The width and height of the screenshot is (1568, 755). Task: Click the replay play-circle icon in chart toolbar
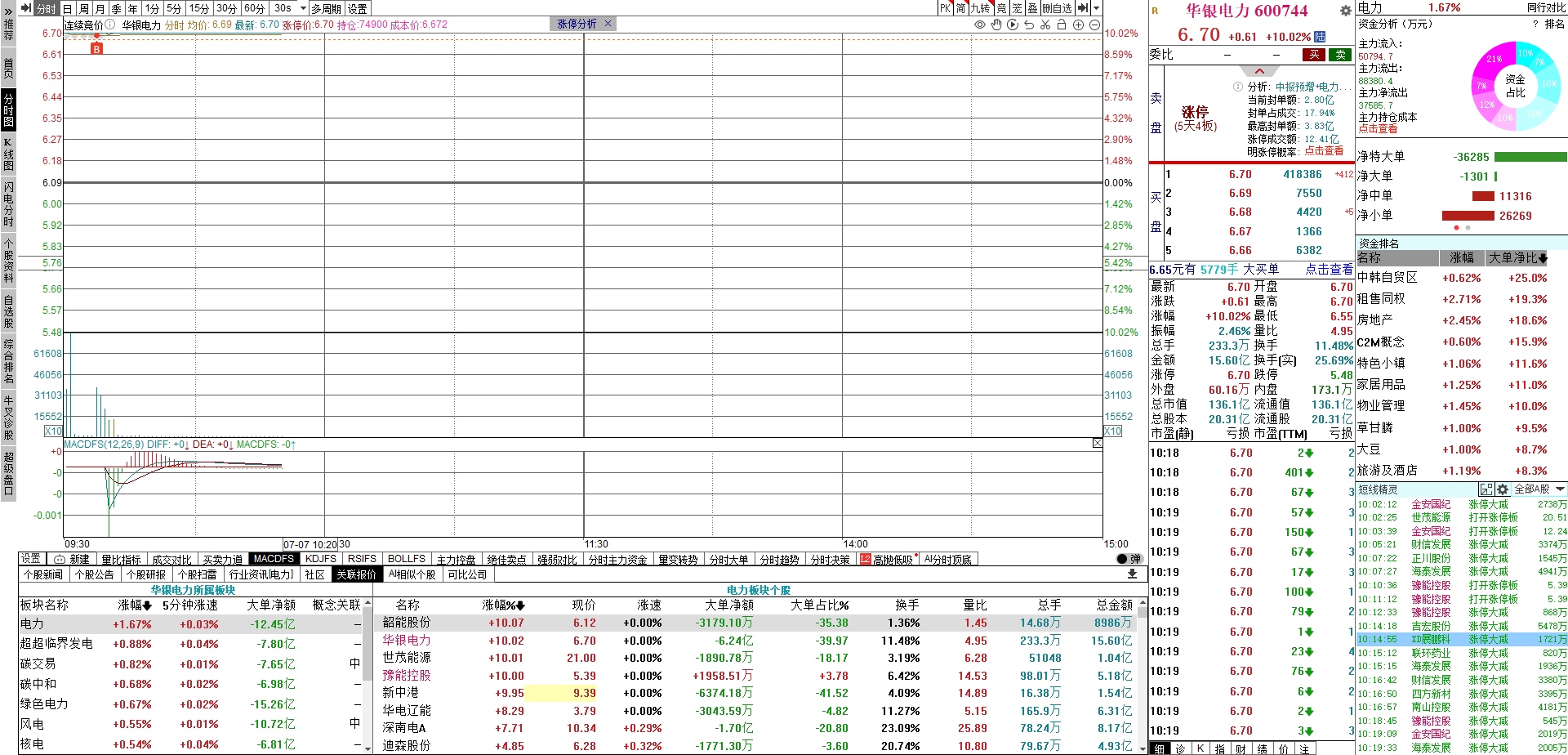pyautogui.click(x=1013, y=25)
